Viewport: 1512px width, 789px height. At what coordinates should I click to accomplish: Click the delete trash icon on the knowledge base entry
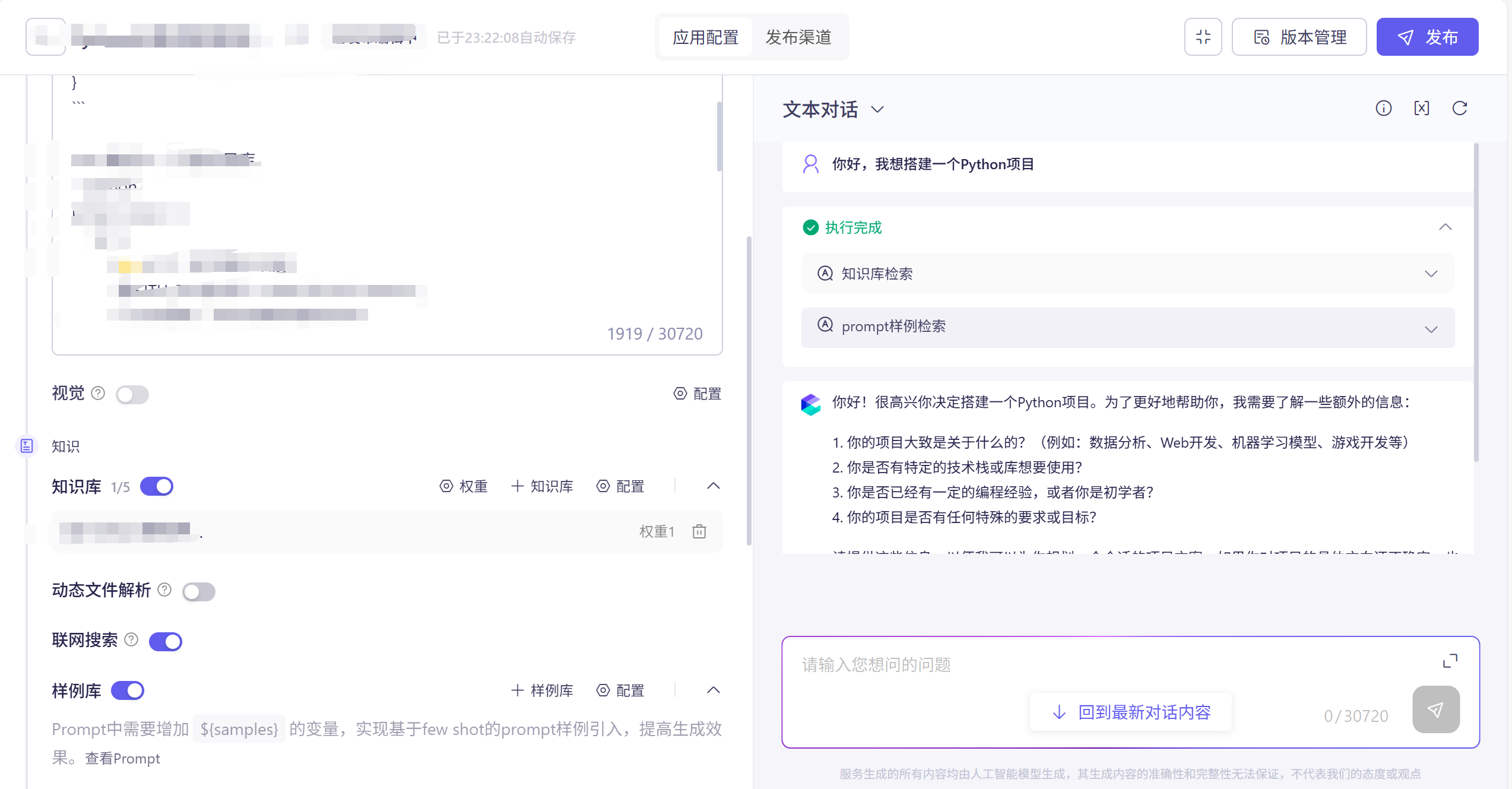coord(699,531)
